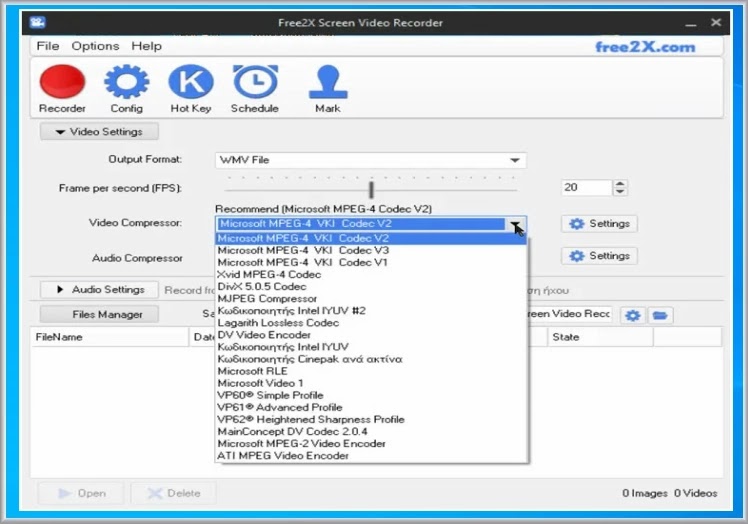The width and height of the screenshot is (748, 524).
Task: Decrease FPS with the down spinner arrow
Action: point(620,191)
